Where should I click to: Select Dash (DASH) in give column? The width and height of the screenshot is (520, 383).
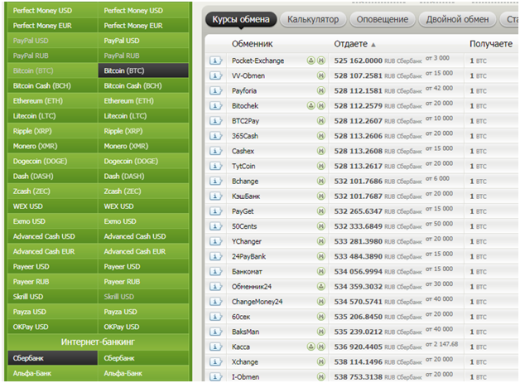pyautogui.click(x=52, y=176)
